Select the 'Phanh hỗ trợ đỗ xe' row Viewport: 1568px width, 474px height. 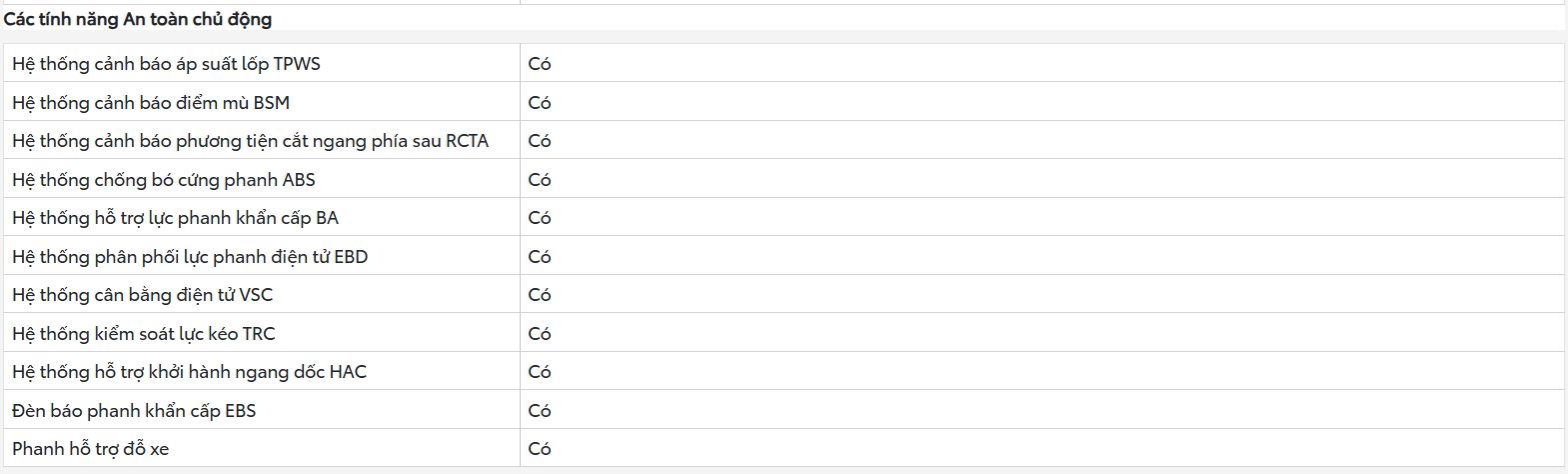(x=784, y=448)
